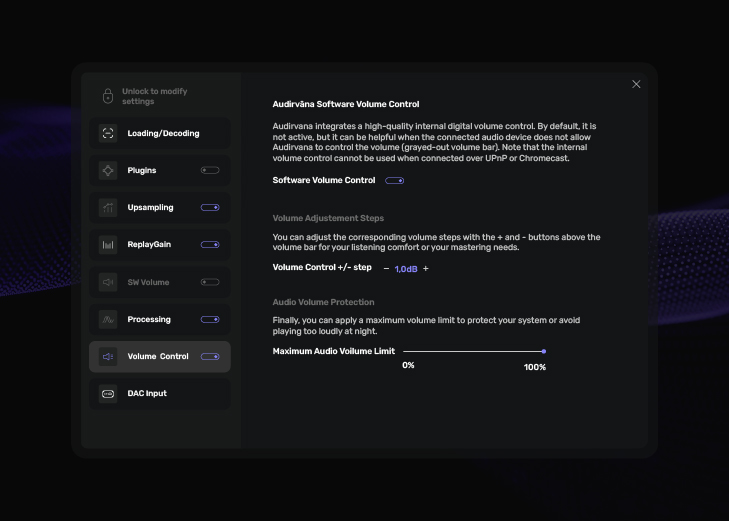Toggle the Software Volume Control switch

[x=394, y=180]
